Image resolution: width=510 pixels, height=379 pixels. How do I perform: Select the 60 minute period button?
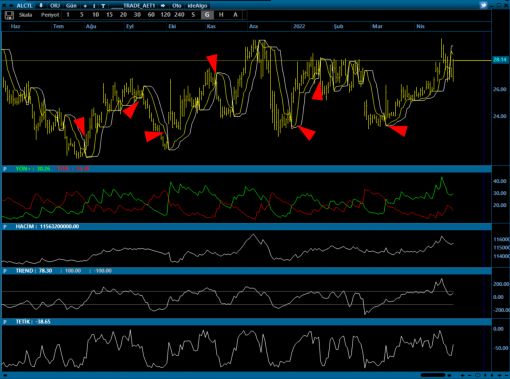point(151,15)
